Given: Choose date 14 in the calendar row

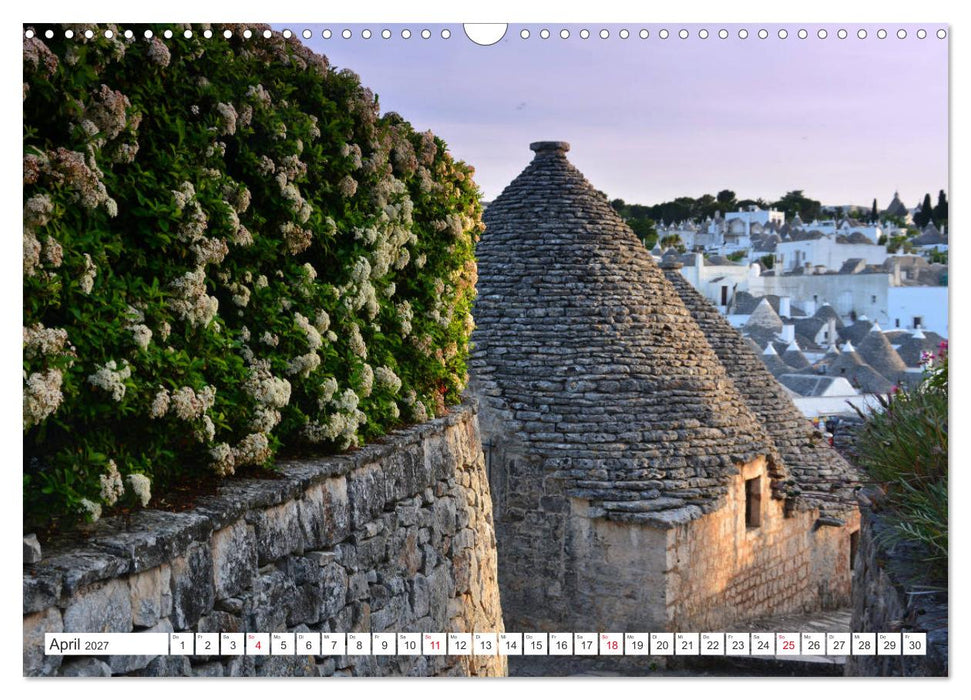Looking at the screenshot, I should (x=510, y=644).
